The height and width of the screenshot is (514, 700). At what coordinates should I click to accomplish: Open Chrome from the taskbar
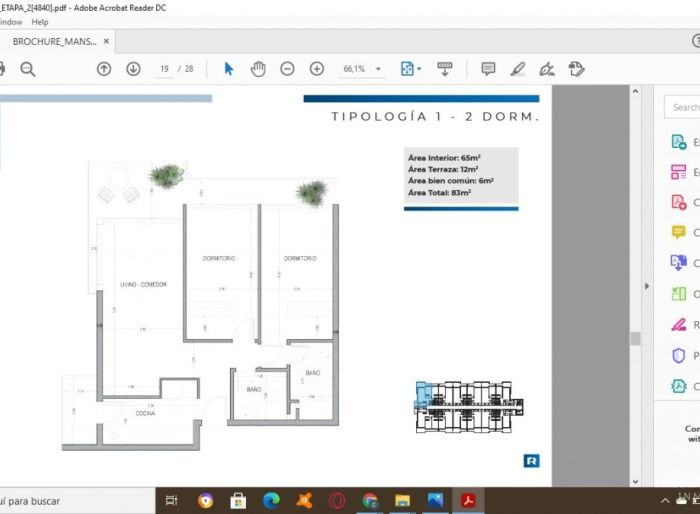pyautogui.click(x=370, y=501)
